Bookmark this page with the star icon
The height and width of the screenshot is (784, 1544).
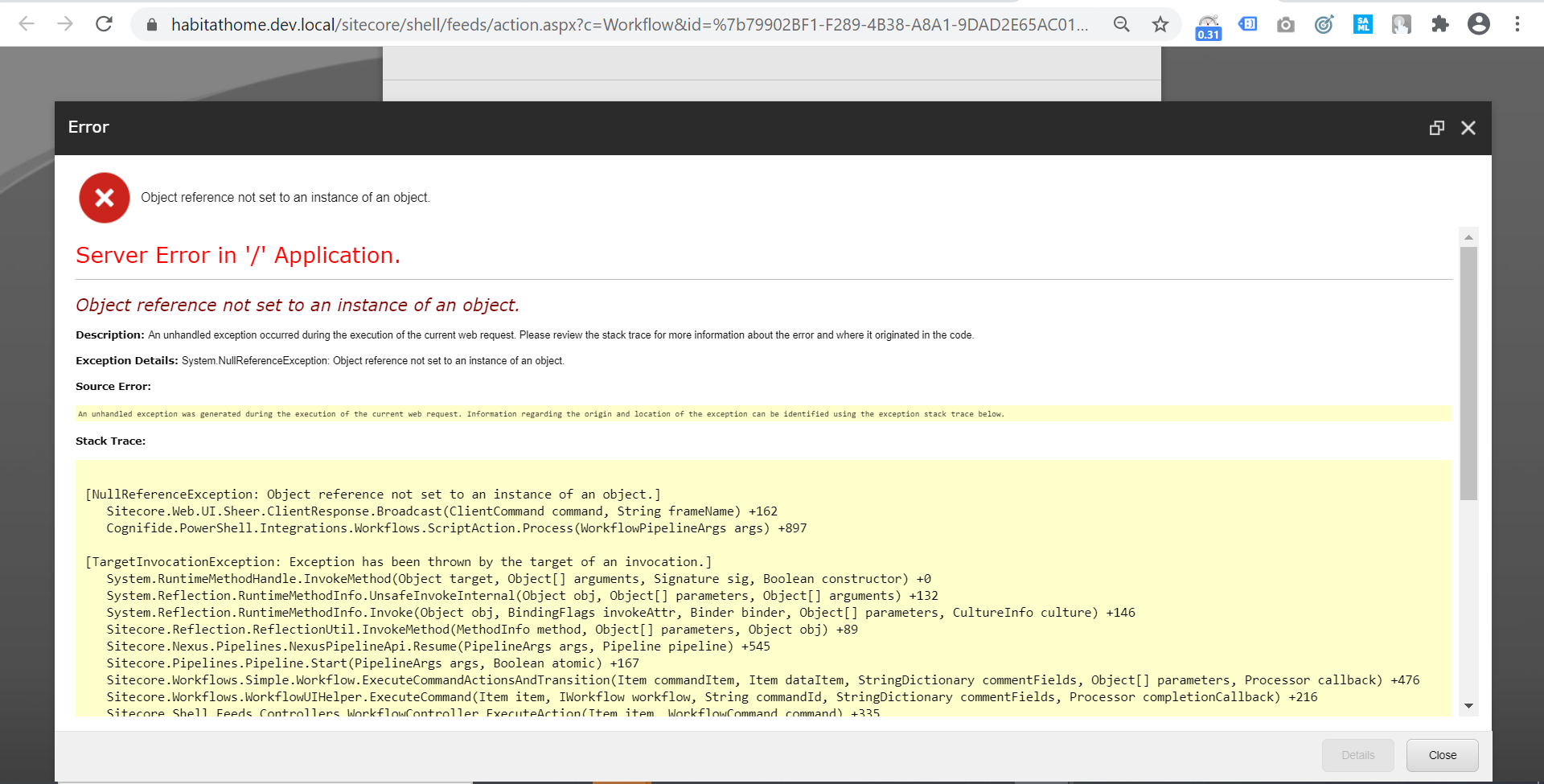click(1160, 24)
